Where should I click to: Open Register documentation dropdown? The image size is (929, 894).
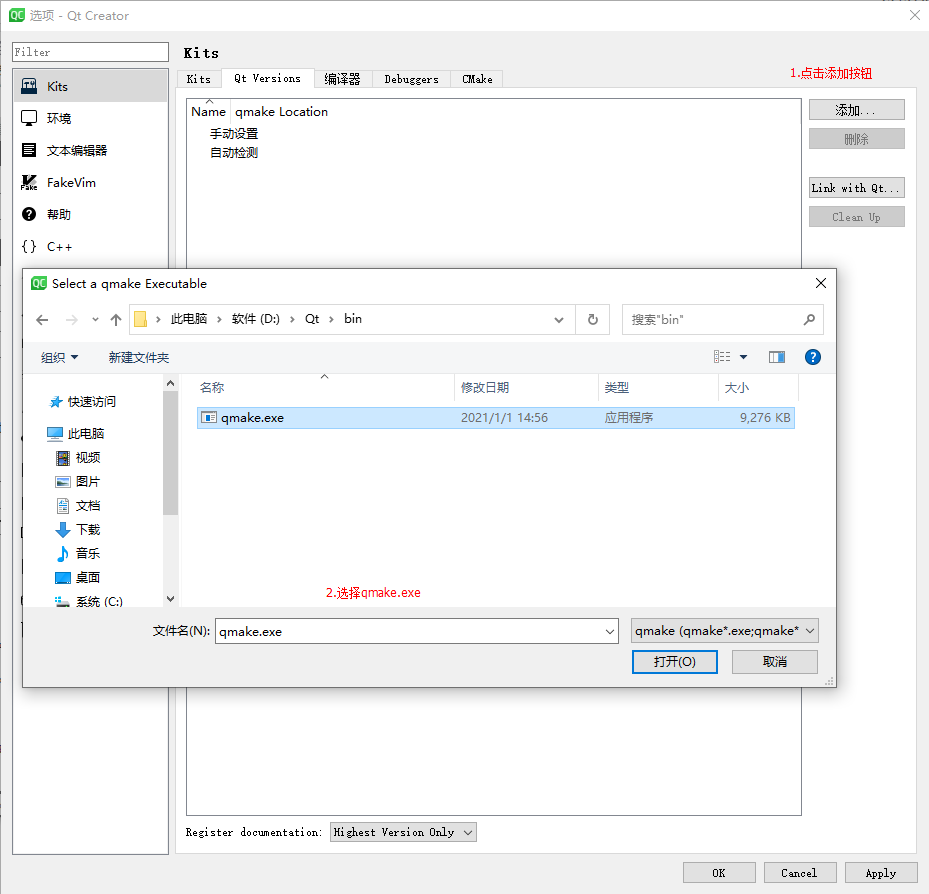pos(403,832)
